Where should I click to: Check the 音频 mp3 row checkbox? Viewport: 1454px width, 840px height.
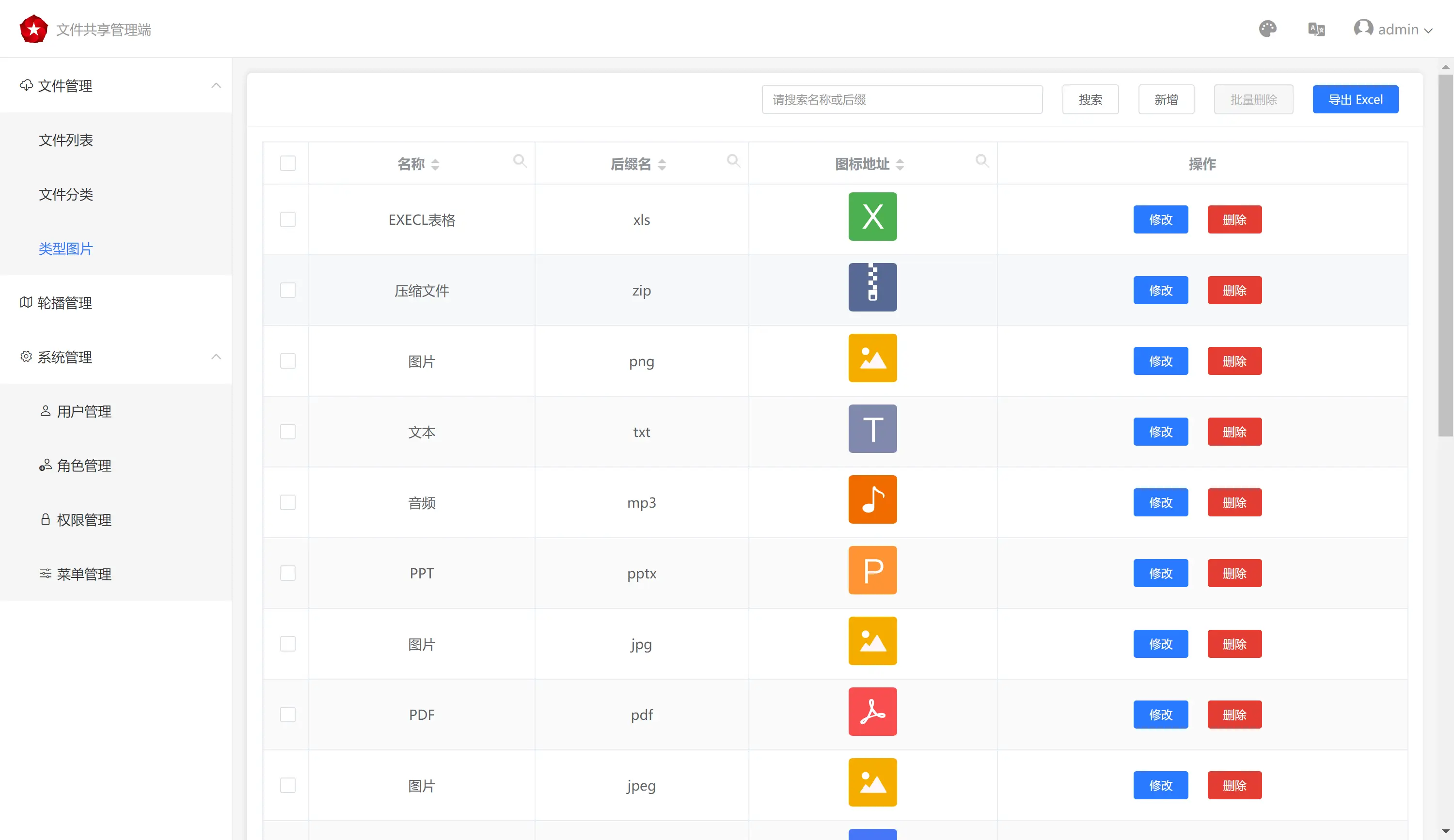[287, 502]
